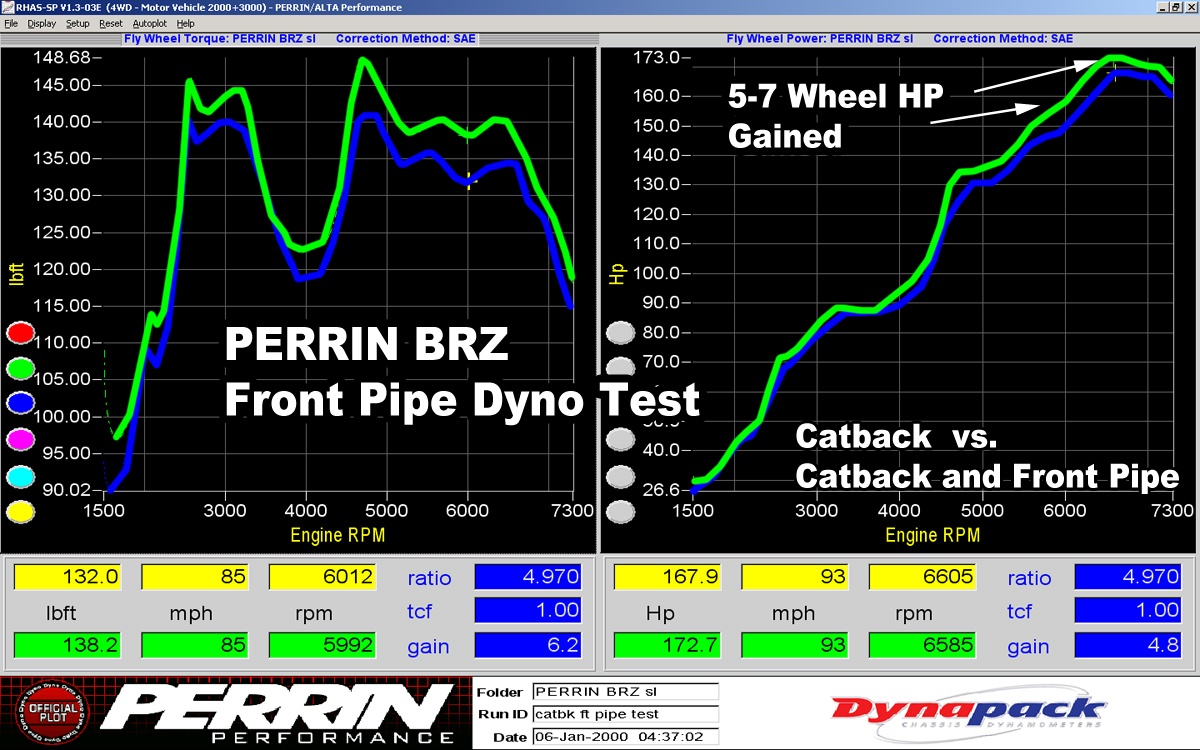Click the PERRIN Performance logo
Viewport: 1200px width, 750px height.
point(277,714)
